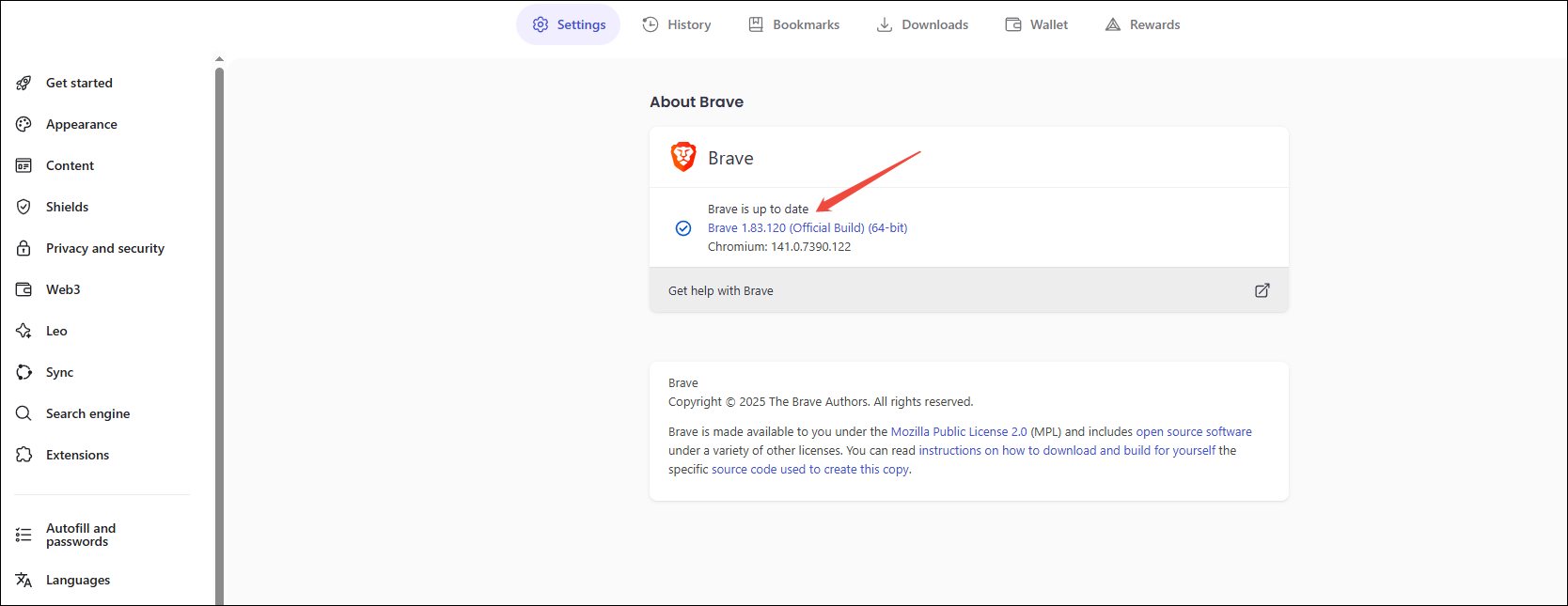Click the Extensions puzzle icon
The image size is (1568, 606).
coord(24,455)
